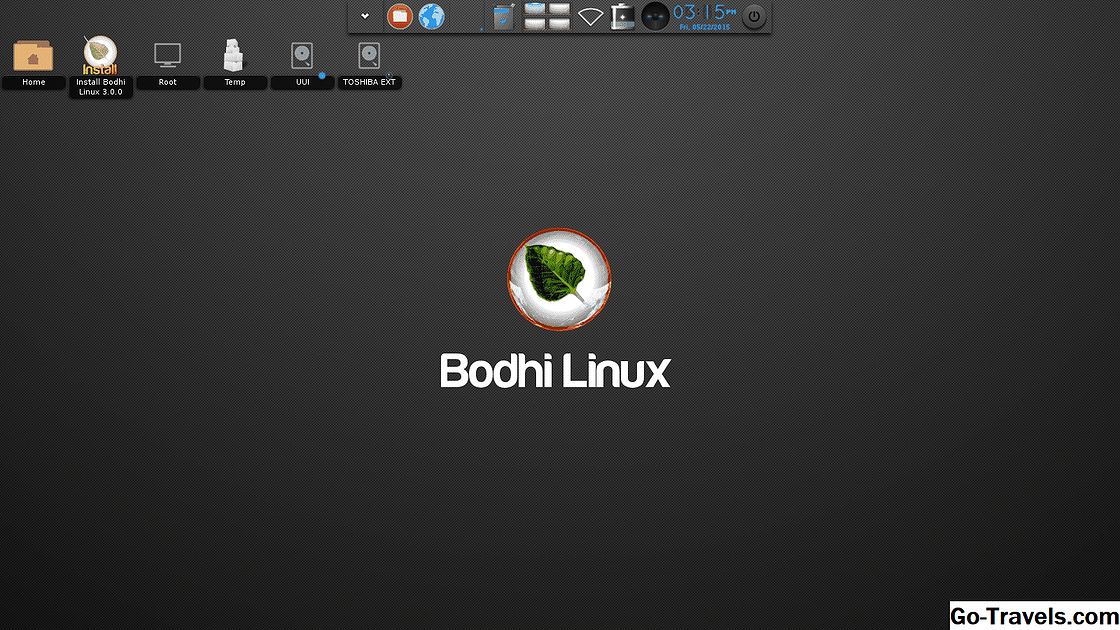Switch to the top-right virtual desktop
Image resolution: width=1120 pixels, height=630 pixels.
559,9
